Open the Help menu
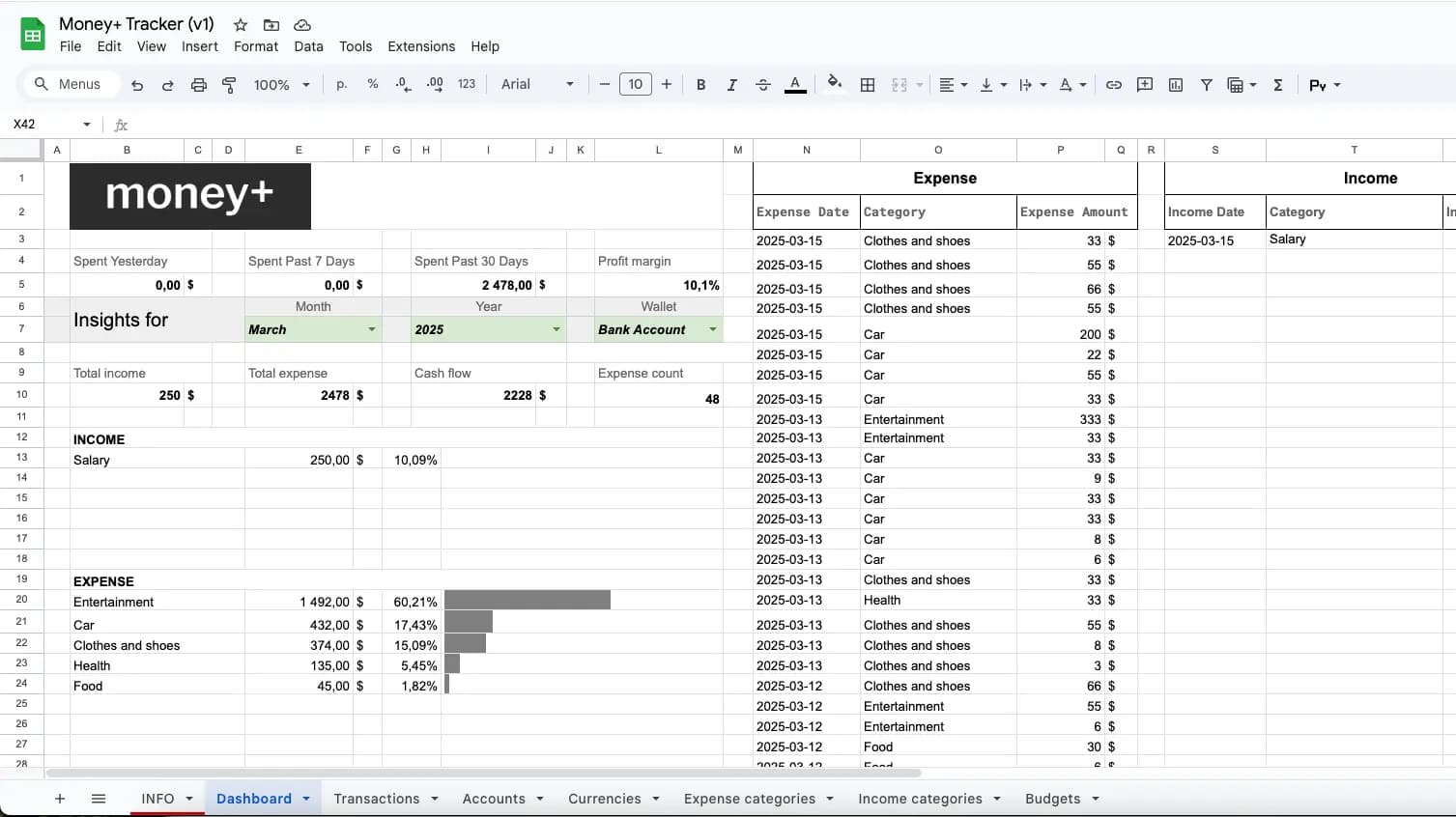 [x=485, y=46]
